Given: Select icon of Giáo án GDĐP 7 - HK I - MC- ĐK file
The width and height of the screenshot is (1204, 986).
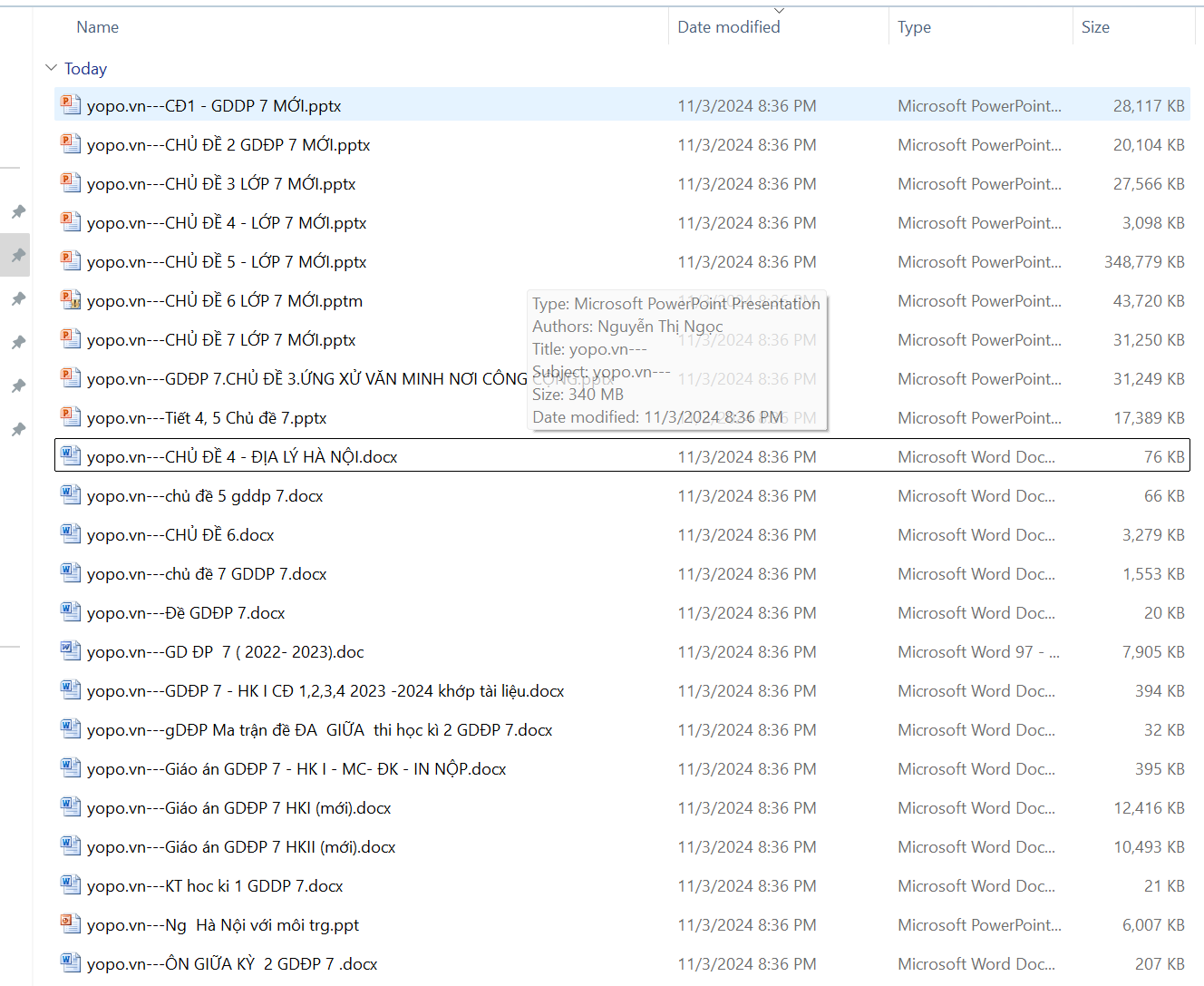Looking at the screenshot, I should tap(71, 767).
